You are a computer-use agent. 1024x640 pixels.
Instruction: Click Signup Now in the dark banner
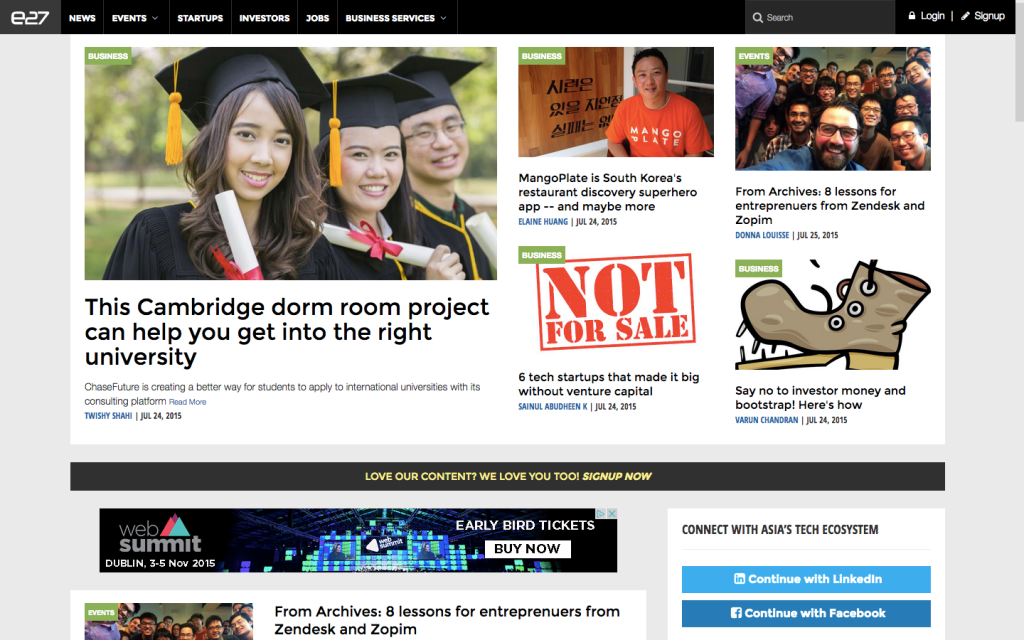tap(616, 477)
